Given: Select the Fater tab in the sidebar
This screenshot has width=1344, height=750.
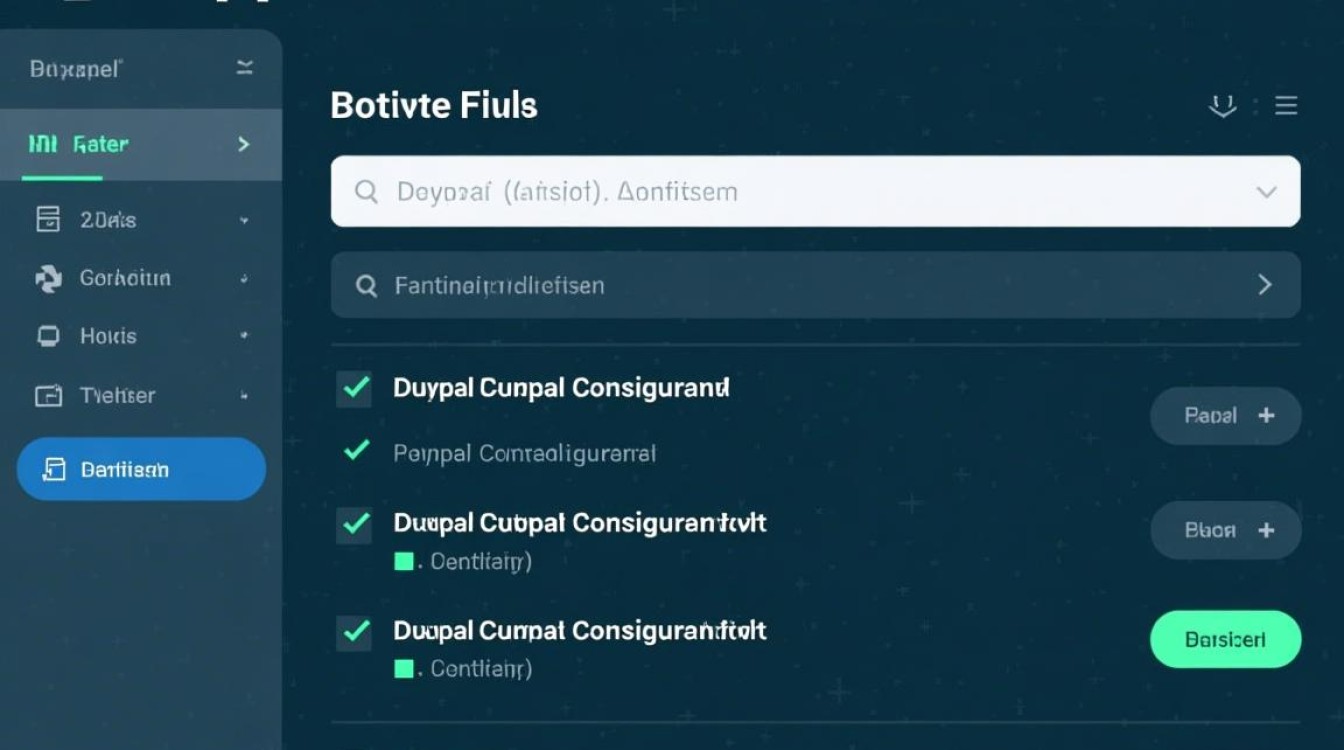Looking at the screenshot, I should pos(100,145).
